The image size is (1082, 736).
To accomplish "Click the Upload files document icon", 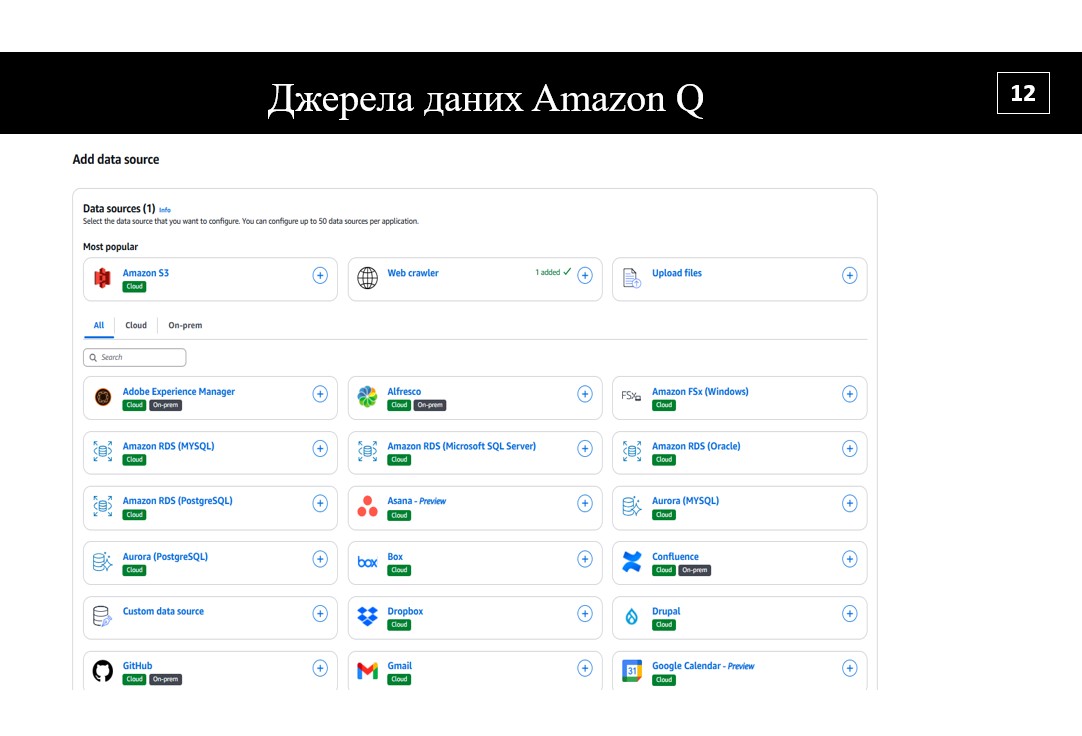I will point(631,278).
